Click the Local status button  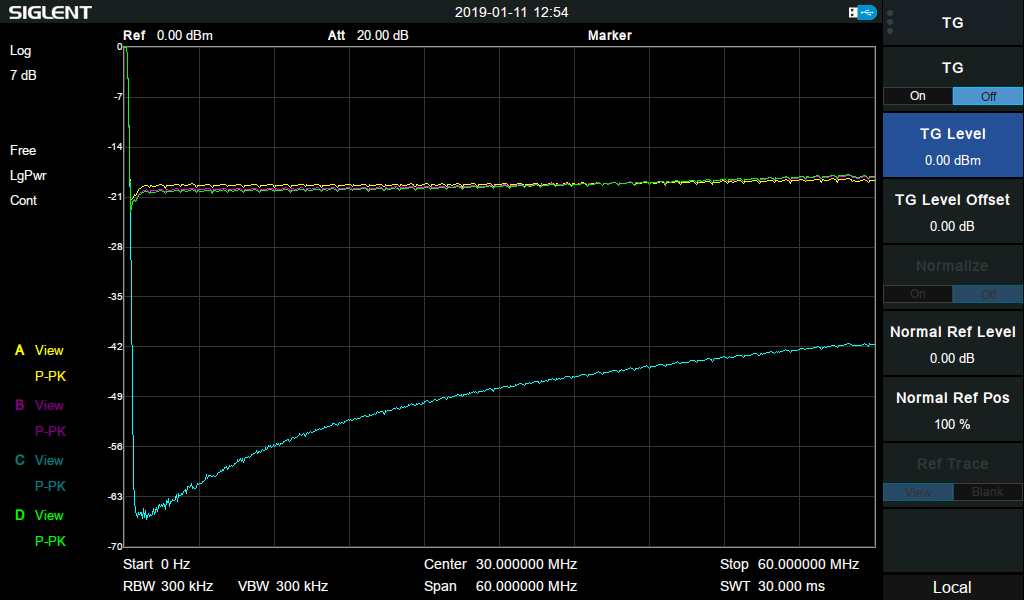tap(952, 587)
